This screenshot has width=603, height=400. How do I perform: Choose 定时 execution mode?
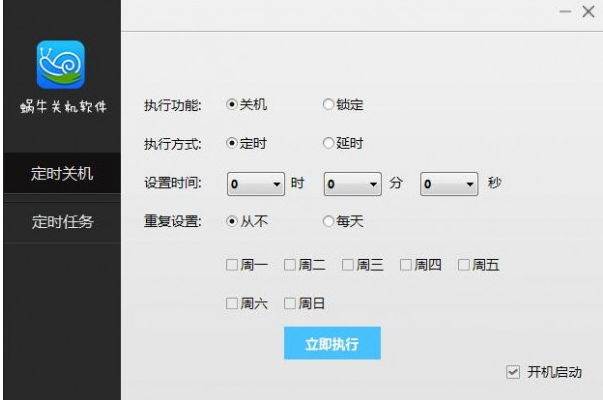[232, 143]
